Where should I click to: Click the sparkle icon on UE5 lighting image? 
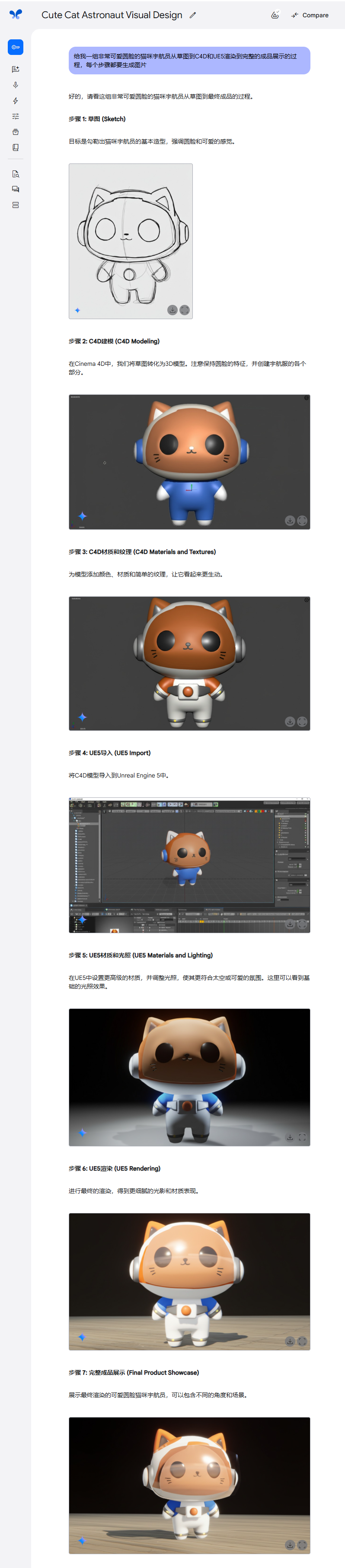(x=82, y=1133)
